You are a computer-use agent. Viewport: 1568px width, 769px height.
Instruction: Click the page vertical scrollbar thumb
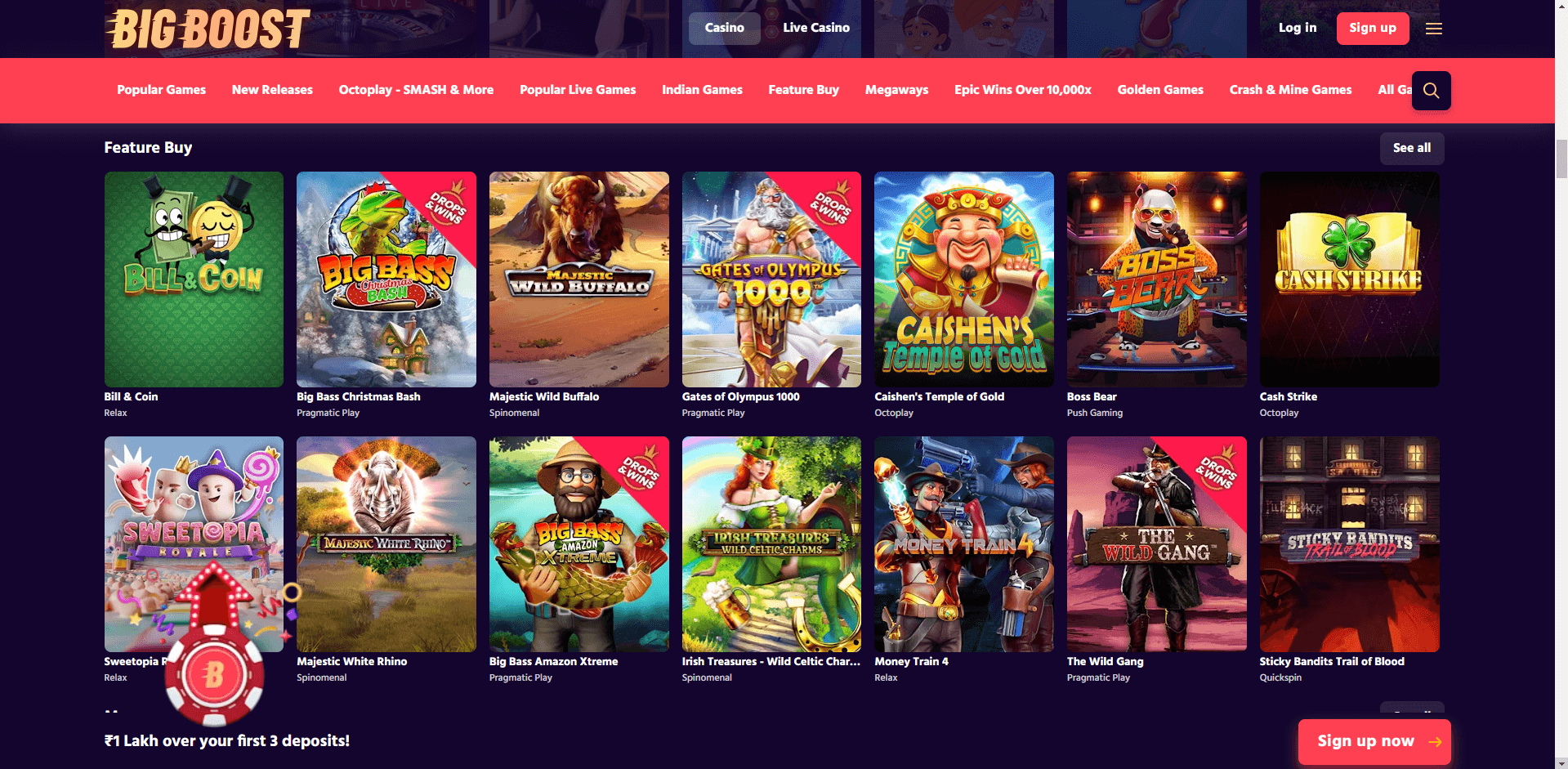[x=1561, y=158]
